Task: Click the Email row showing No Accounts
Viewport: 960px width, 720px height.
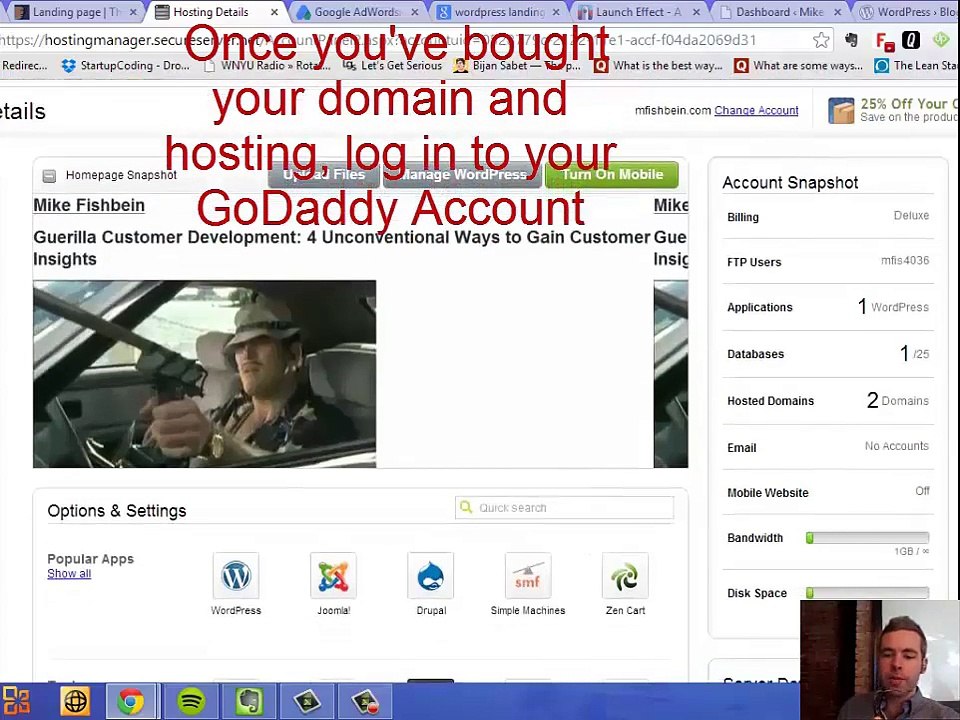Action: coord(828,448)
